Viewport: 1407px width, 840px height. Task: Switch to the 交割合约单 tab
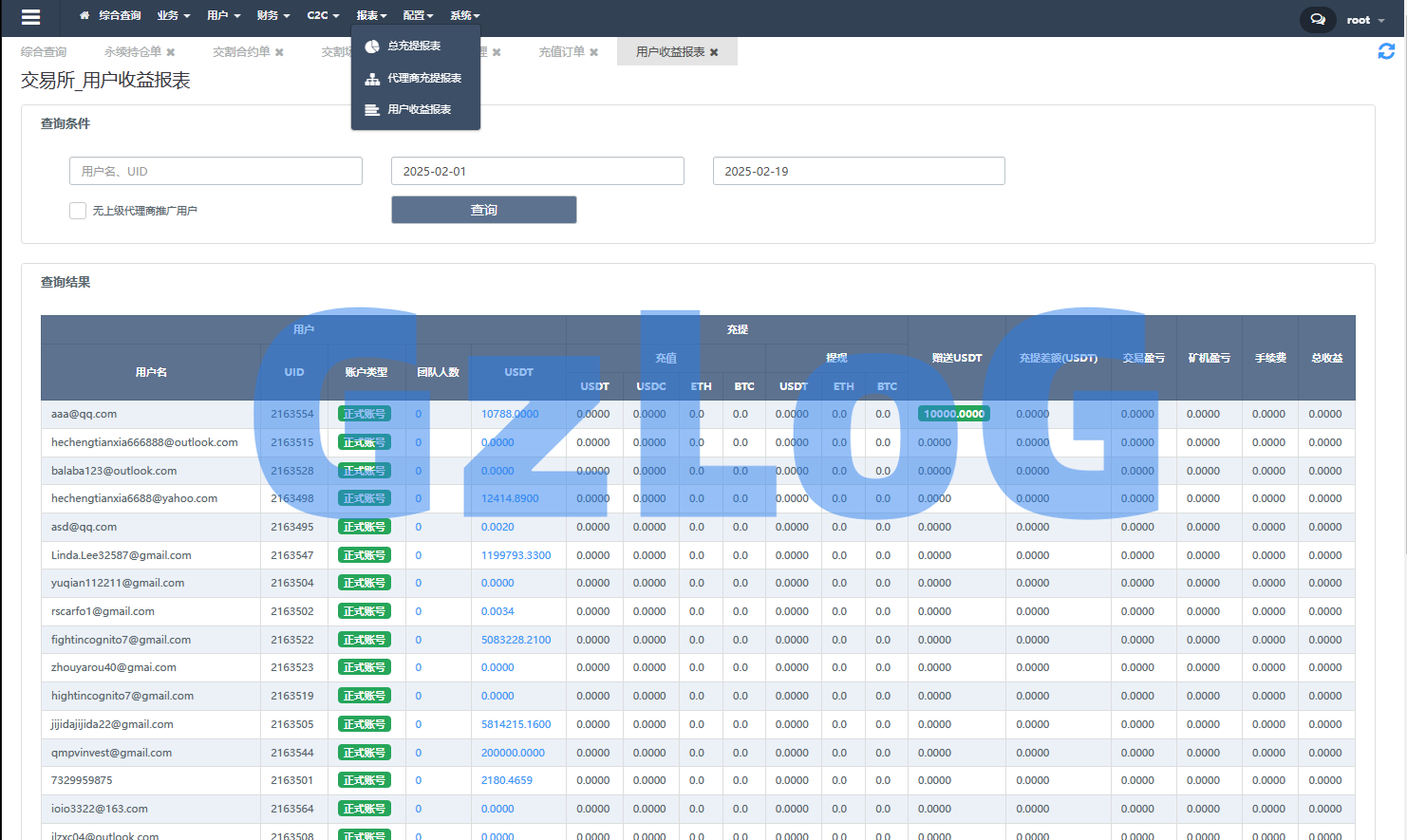click(241, 52)
